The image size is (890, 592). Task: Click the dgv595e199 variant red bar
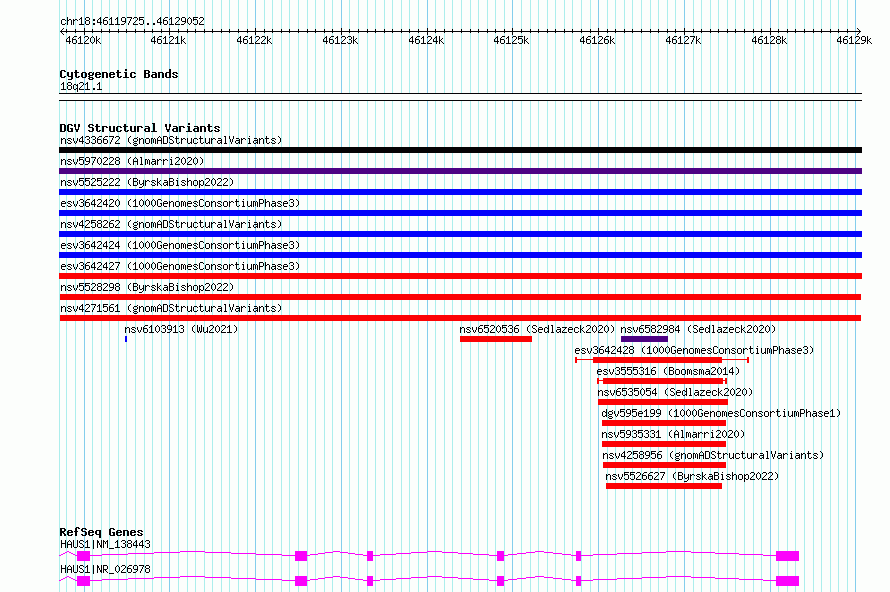coord(664,423)
